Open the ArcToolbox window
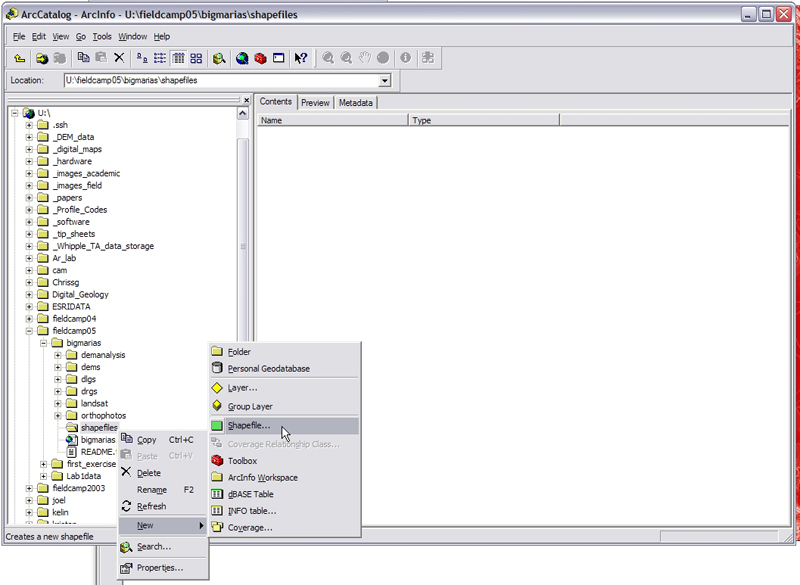 click(x=258, y=57)
